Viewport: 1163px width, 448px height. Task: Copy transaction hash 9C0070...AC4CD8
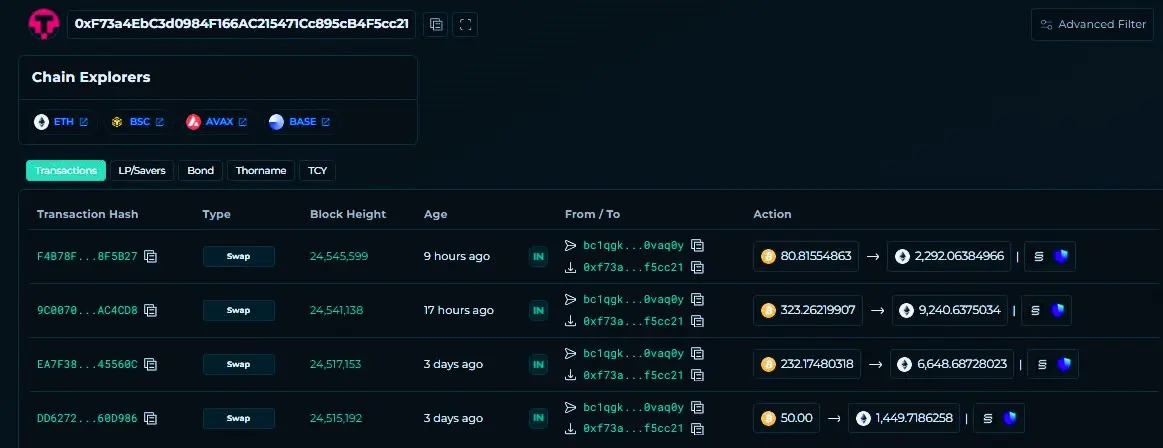[x=151, y=311]
